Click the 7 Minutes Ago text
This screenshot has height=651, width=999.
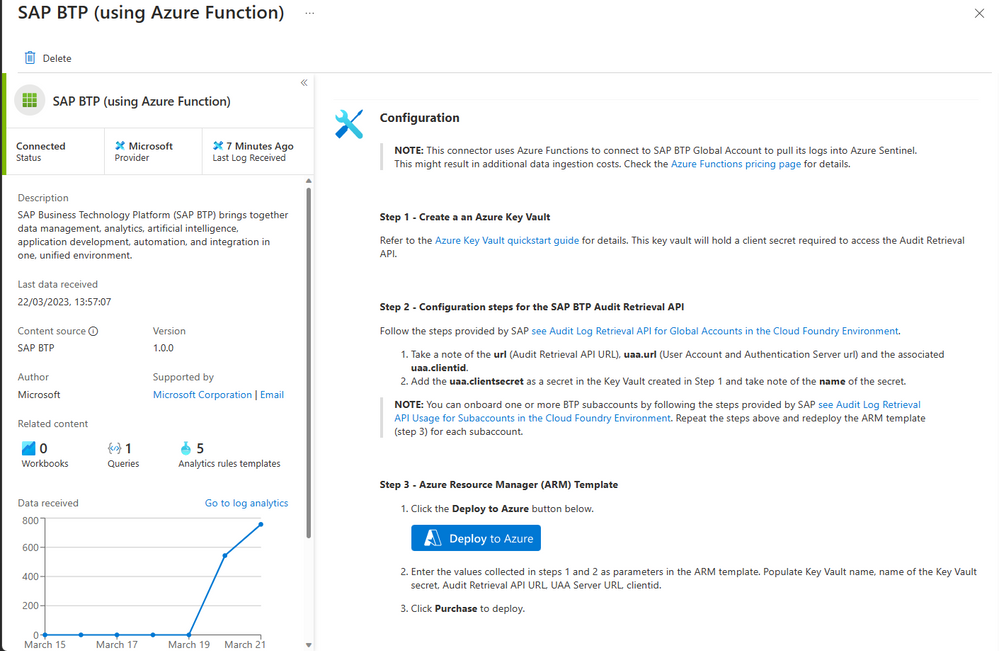[260, 146]
